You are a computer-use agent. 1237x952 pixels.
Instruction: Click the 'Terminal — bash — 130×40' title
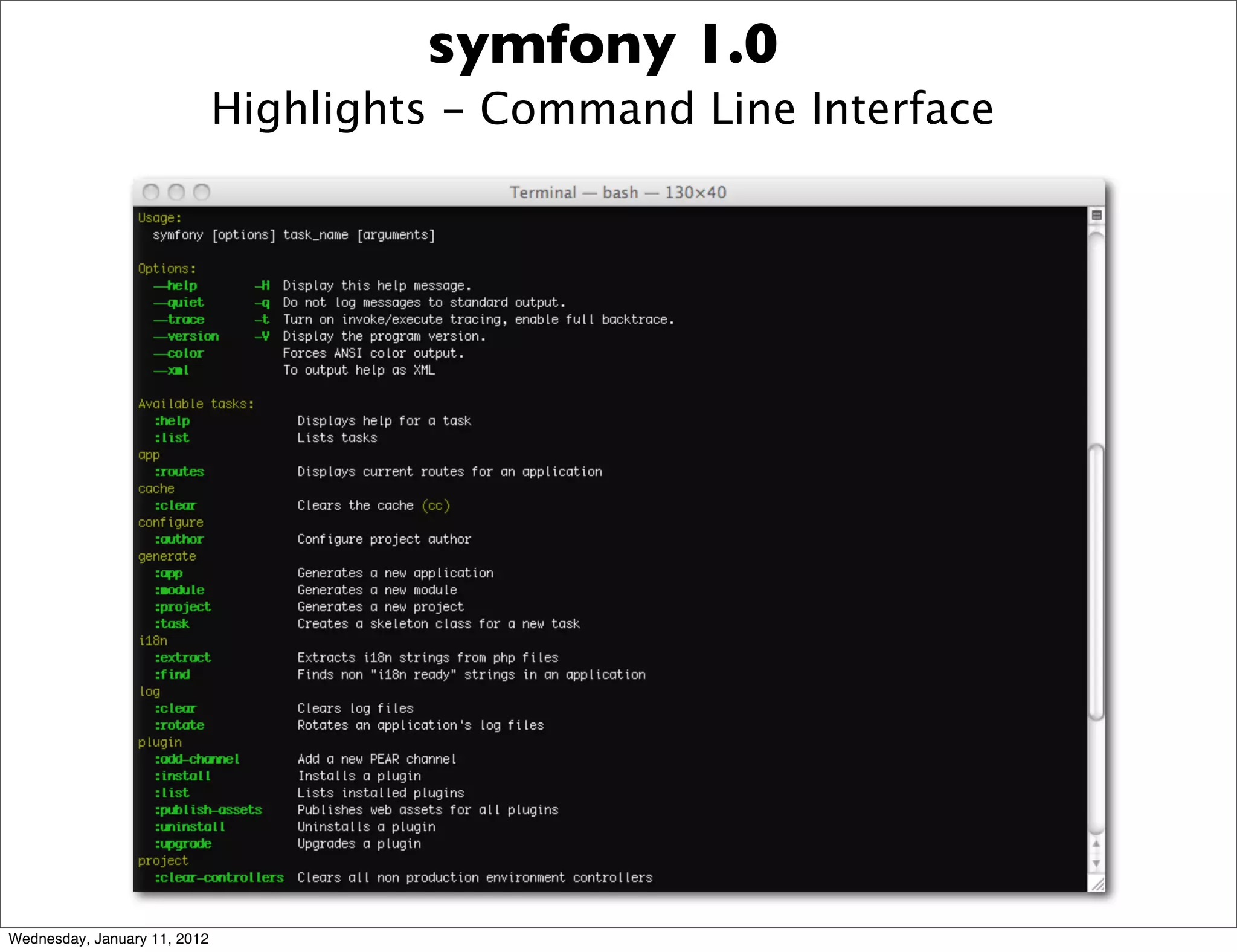618,193
